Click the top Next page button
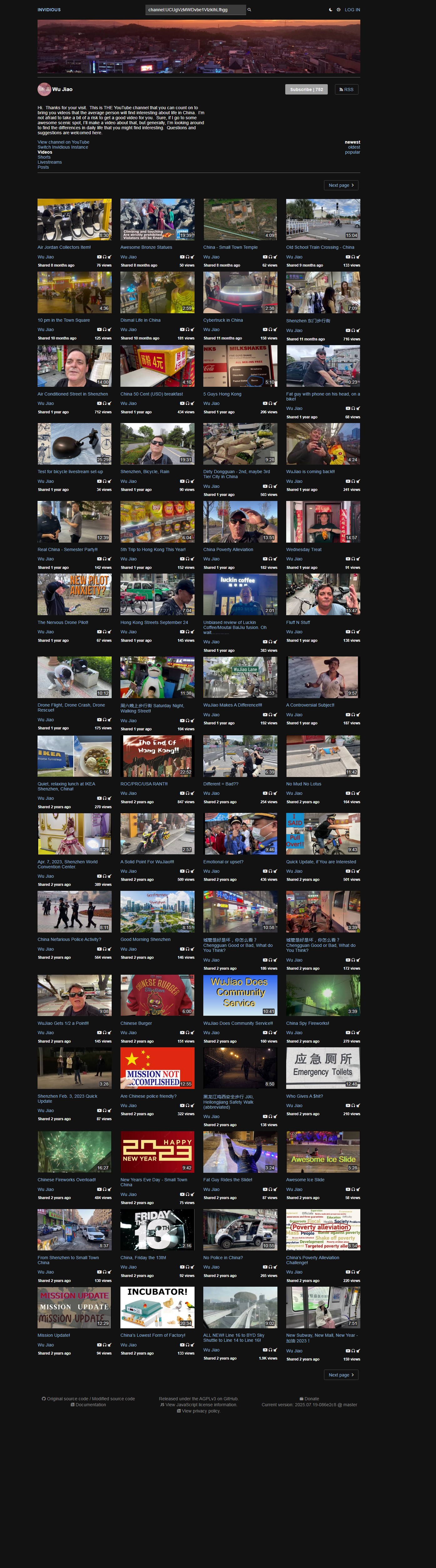This screenshot has height=1568, width=436. 341,185
